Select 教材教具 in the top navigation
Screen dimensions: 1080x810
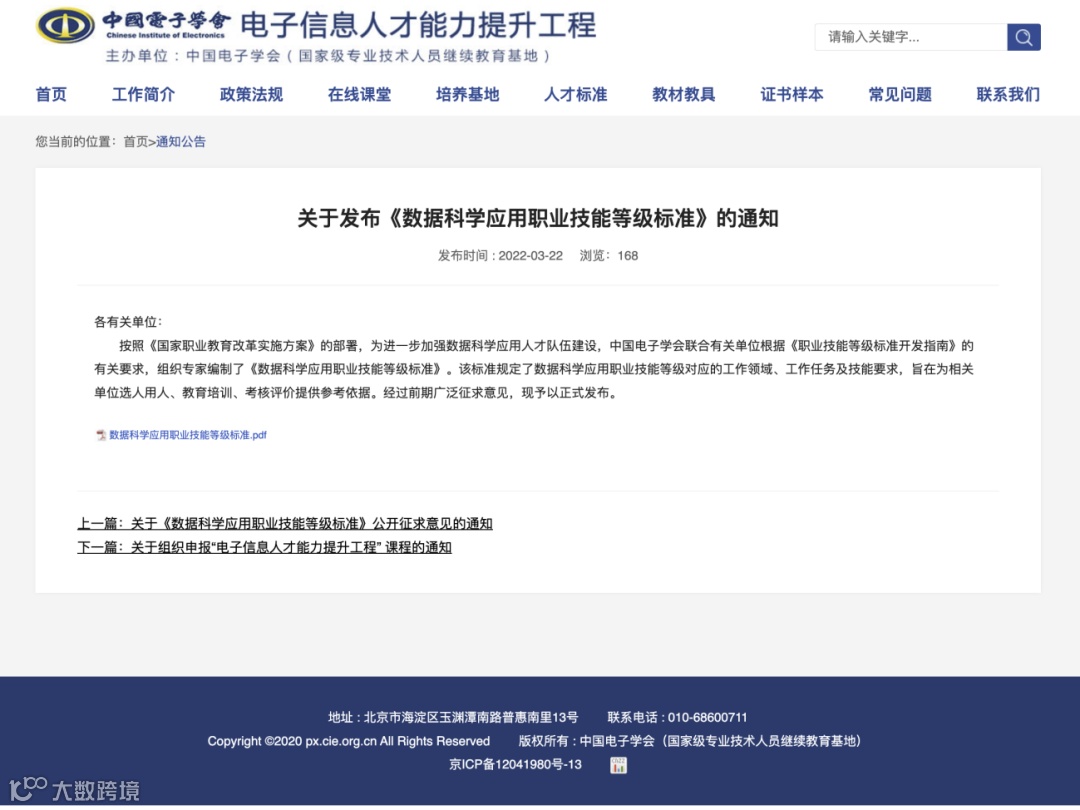coord(684,94)
